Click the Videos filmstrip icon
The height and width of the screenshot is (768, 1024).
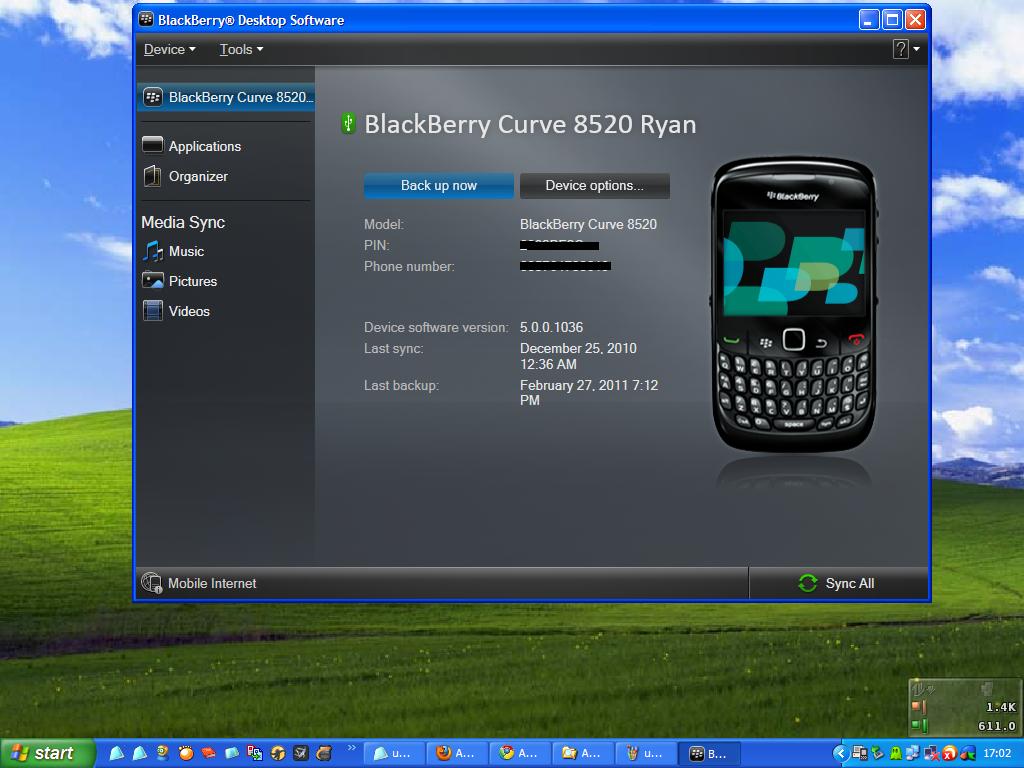point(152,310)
